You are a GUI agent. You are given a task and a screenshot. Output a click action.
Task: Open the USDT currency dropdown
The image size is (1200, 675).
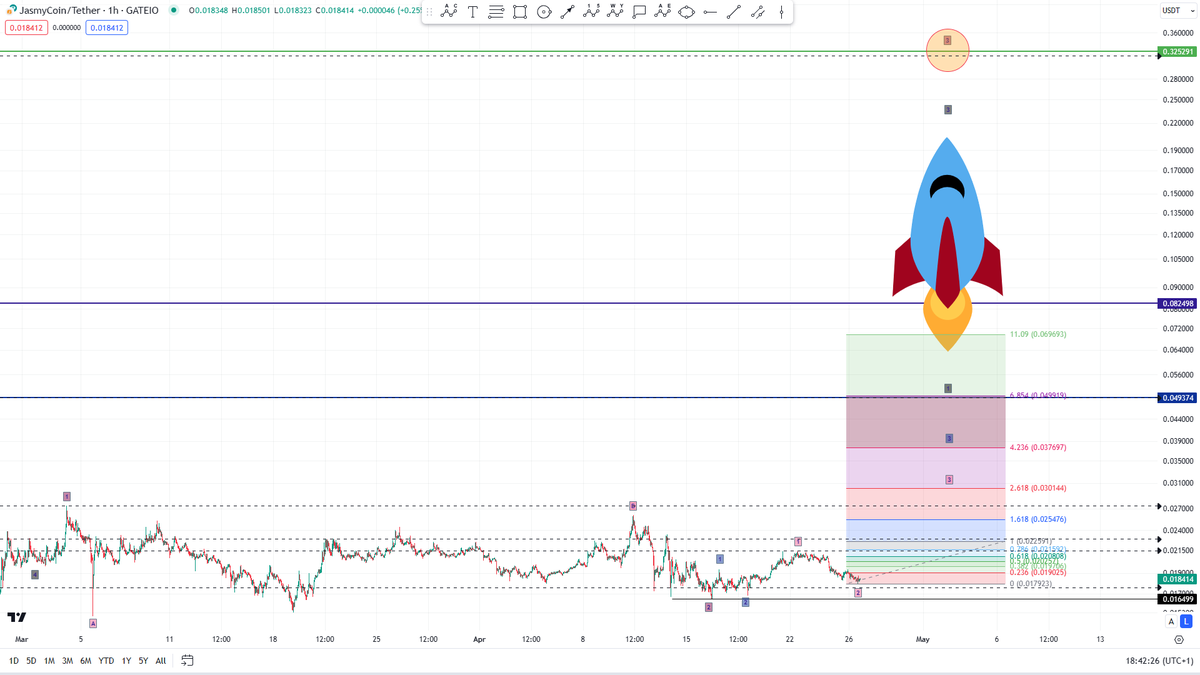[x=1176, y=10]
